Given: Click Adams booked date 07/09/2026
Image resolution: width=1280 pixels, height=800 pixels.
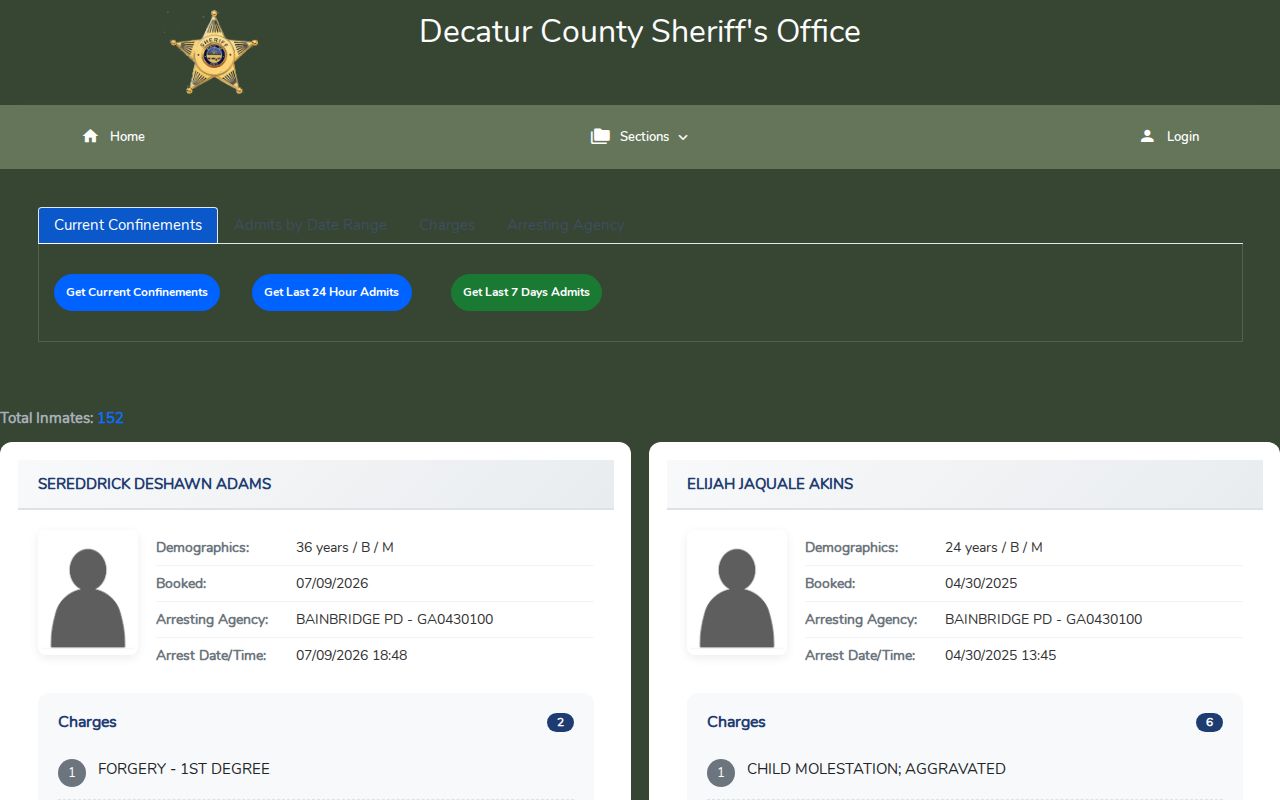Looking at the screenshot, I should pos(332,583).
